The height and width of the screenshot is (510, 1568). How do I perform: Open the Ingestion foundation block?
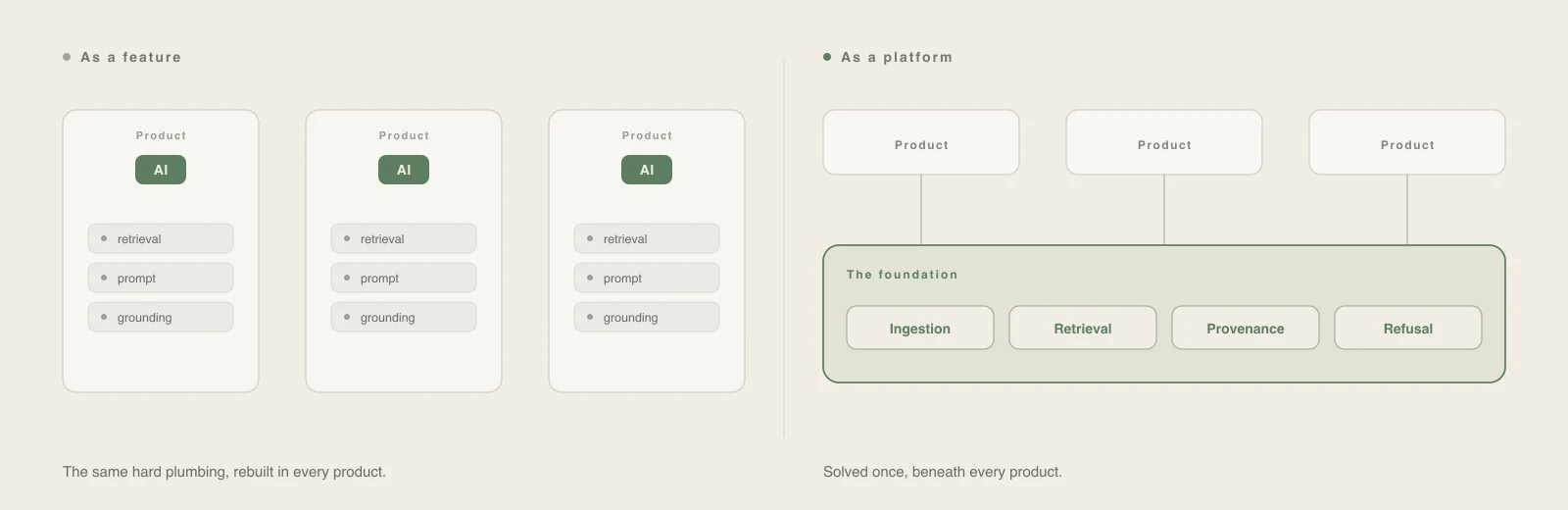click(x=920, y=328)
